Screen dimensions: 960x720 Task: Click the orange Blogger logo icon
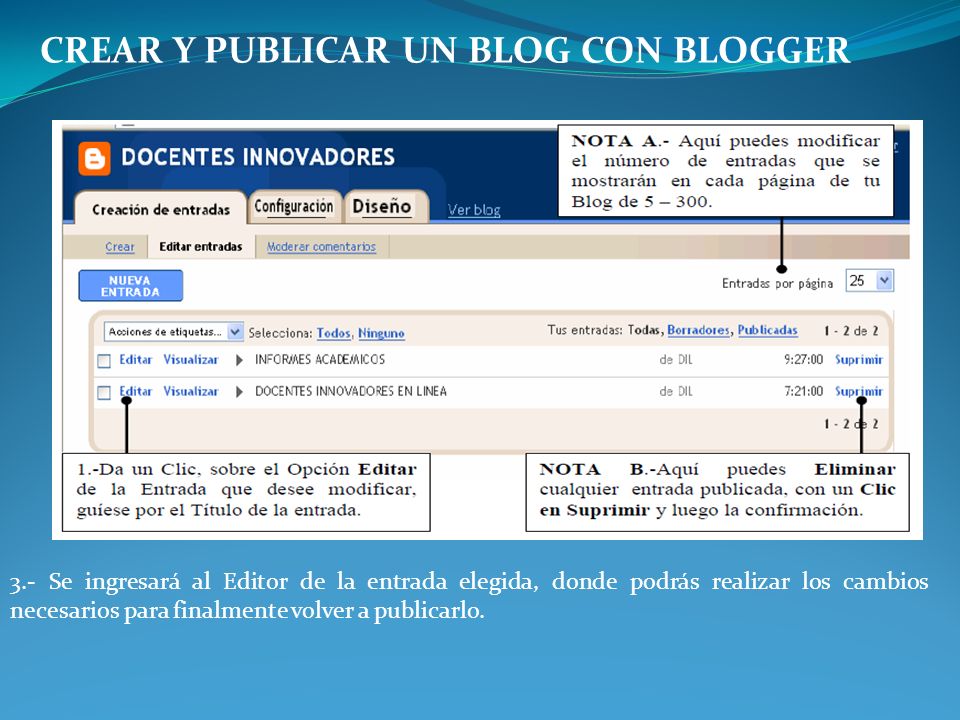click(94, 159)
